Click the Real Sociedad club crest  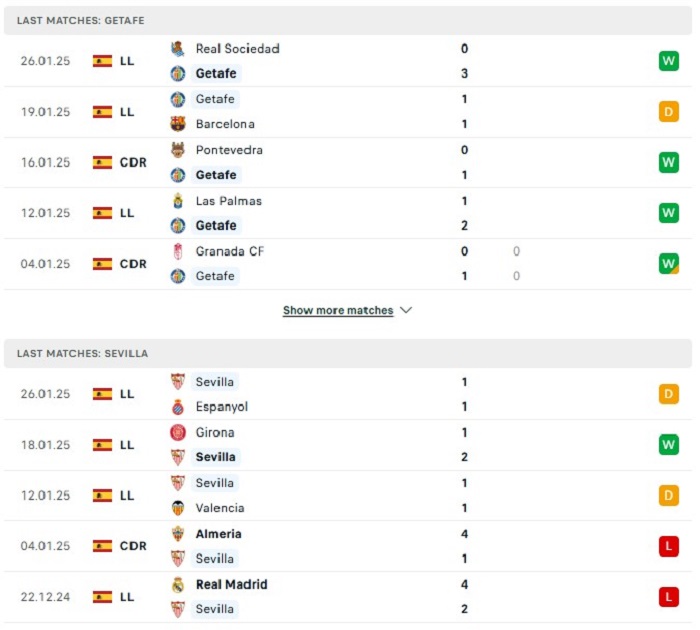178,49
